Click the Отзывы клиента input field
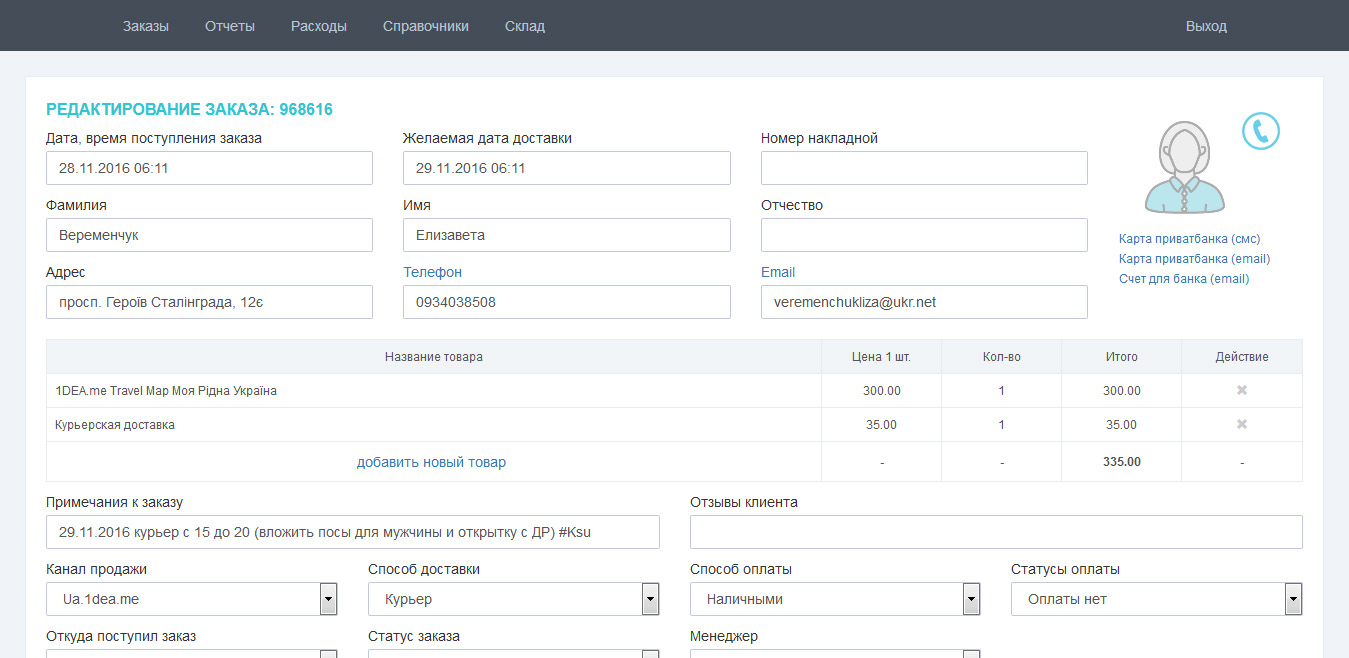The width and height of the screenshot is (1349, 658). [x=996, y=532]
